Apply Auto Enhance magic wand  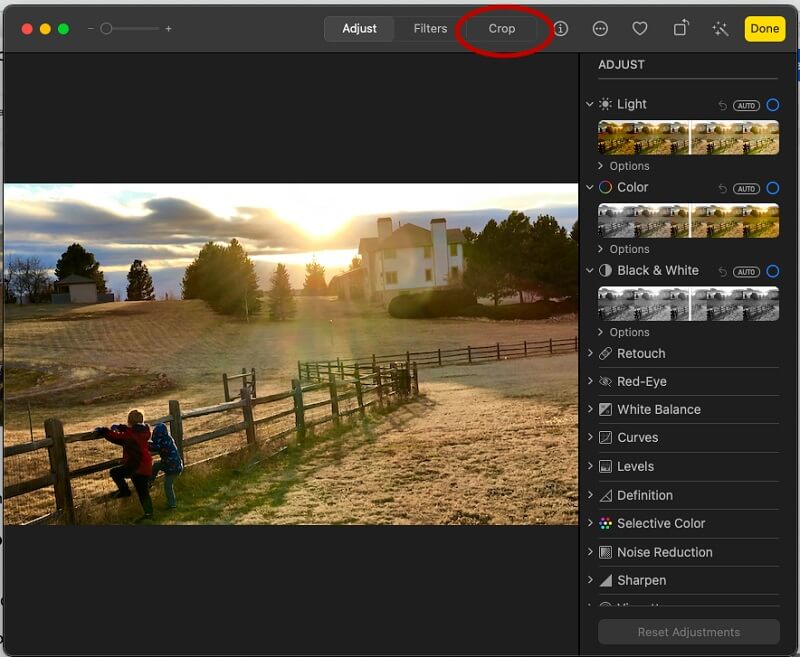pos(720,29)
